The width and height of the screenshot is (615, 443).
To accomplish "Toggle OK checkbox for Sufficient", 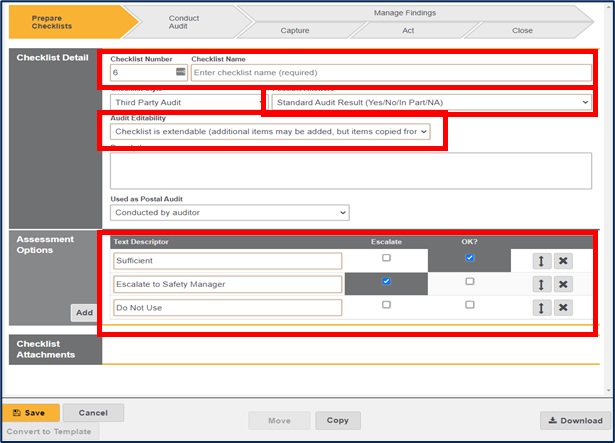I will (469, 258).
